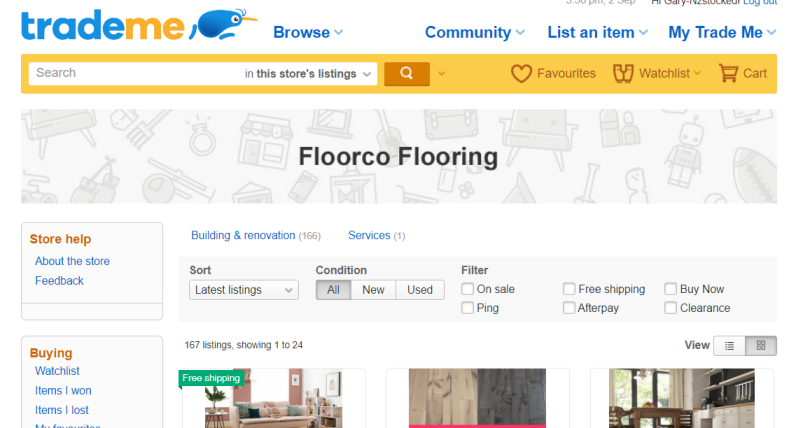Open the My Trade Me menu
Image resolution: width=789 pixels, height=428 pixels.
coord(721,32)
